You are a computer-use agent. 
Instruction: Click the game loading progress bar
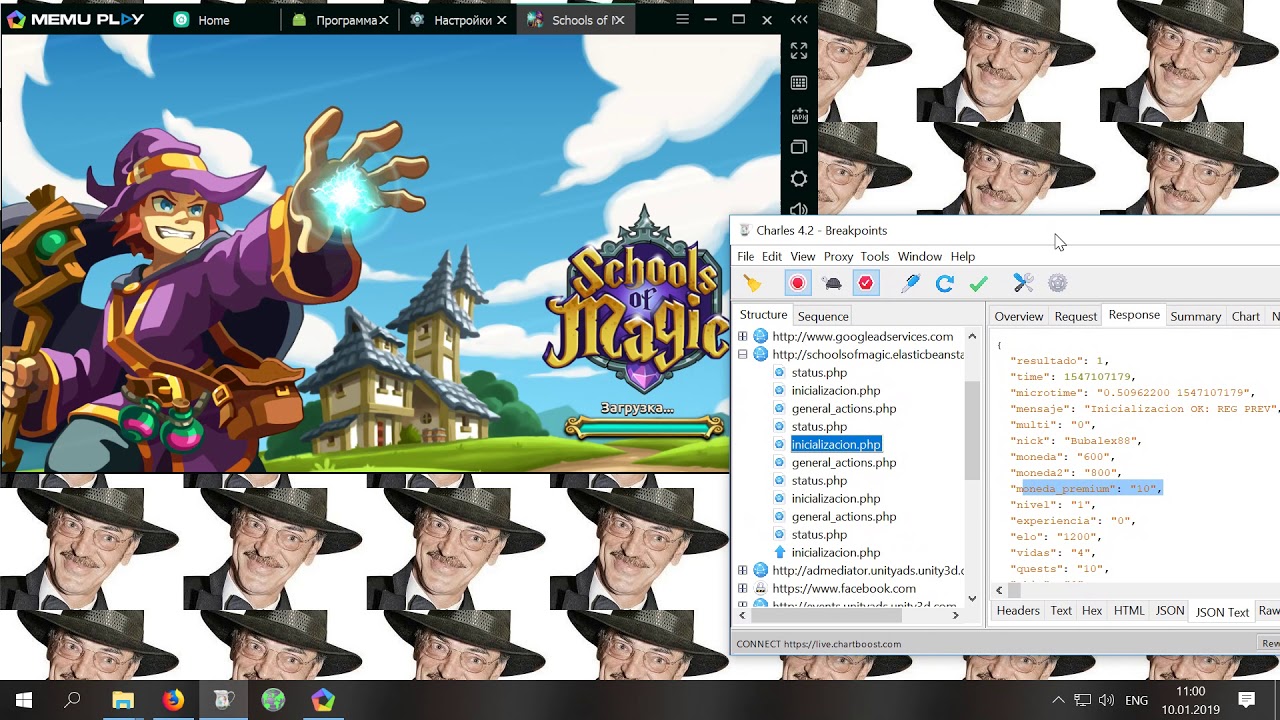click(645, 428)
